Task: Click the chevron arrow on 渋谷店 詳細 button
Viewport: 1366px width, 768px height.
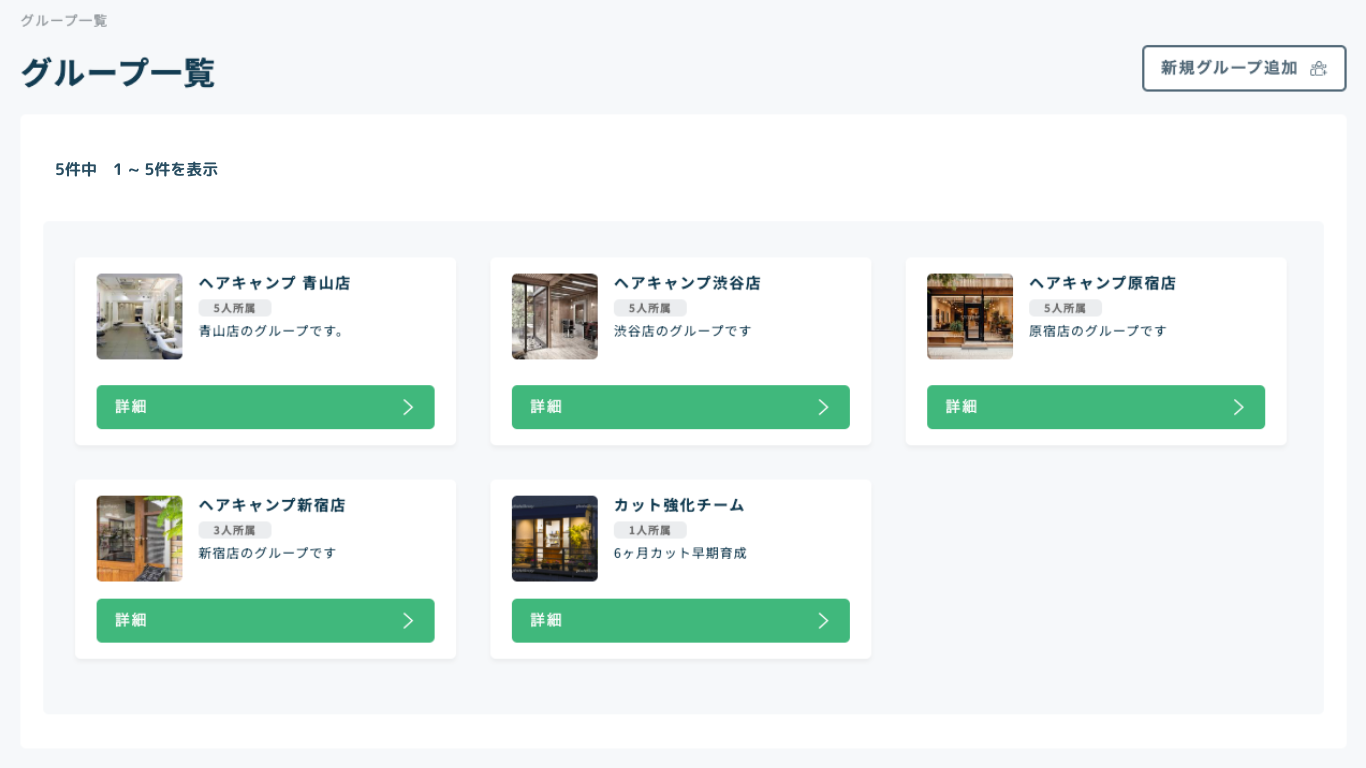Action: tap(823, 407)
